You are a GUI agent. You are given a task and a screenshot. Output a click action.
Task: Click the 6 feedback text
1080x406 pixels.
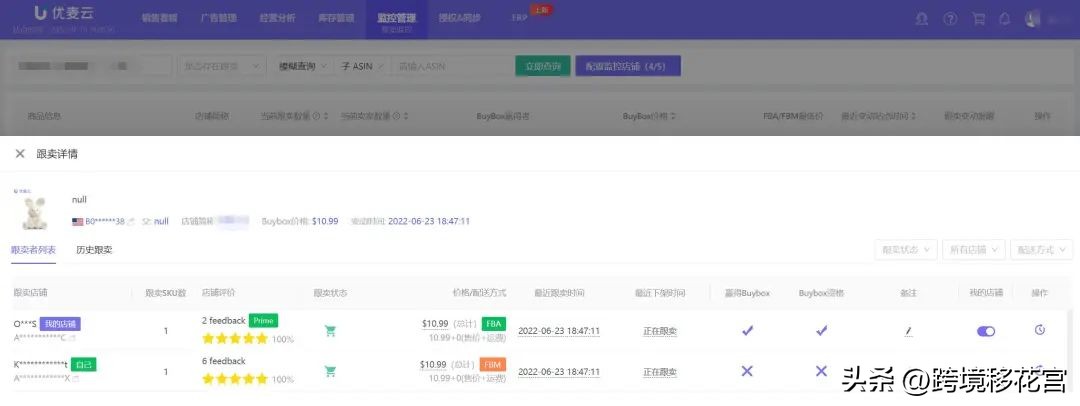pyautogui.click(x=223, y=361)
